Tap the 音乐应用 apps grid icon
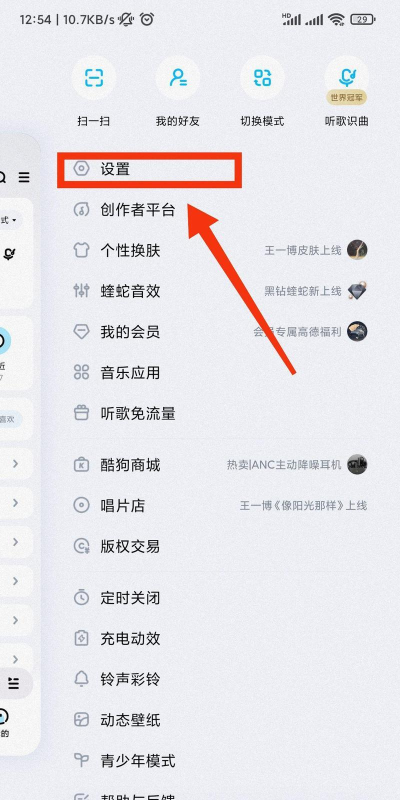Viewport: 400px width, 800px height. point(82,373)
